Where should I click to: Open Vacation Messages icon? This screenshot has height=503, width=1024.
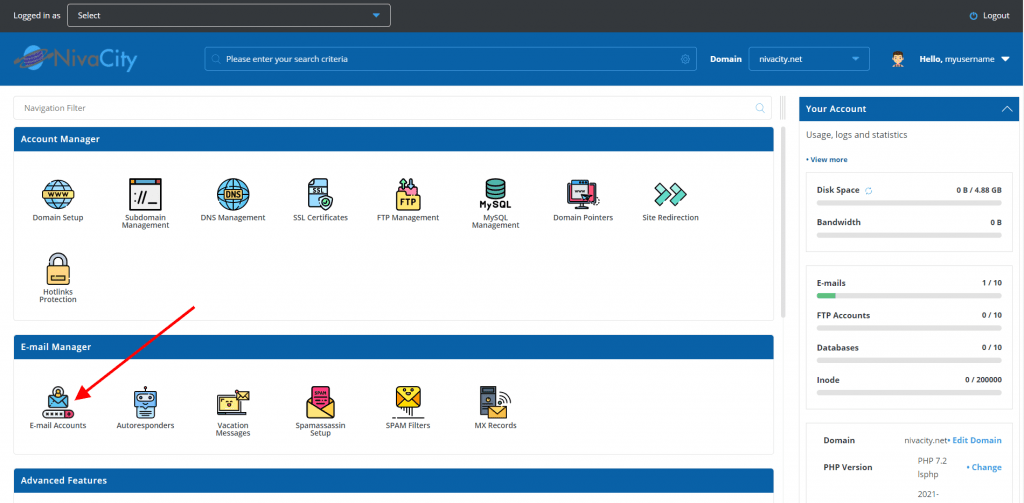point(233,403)
